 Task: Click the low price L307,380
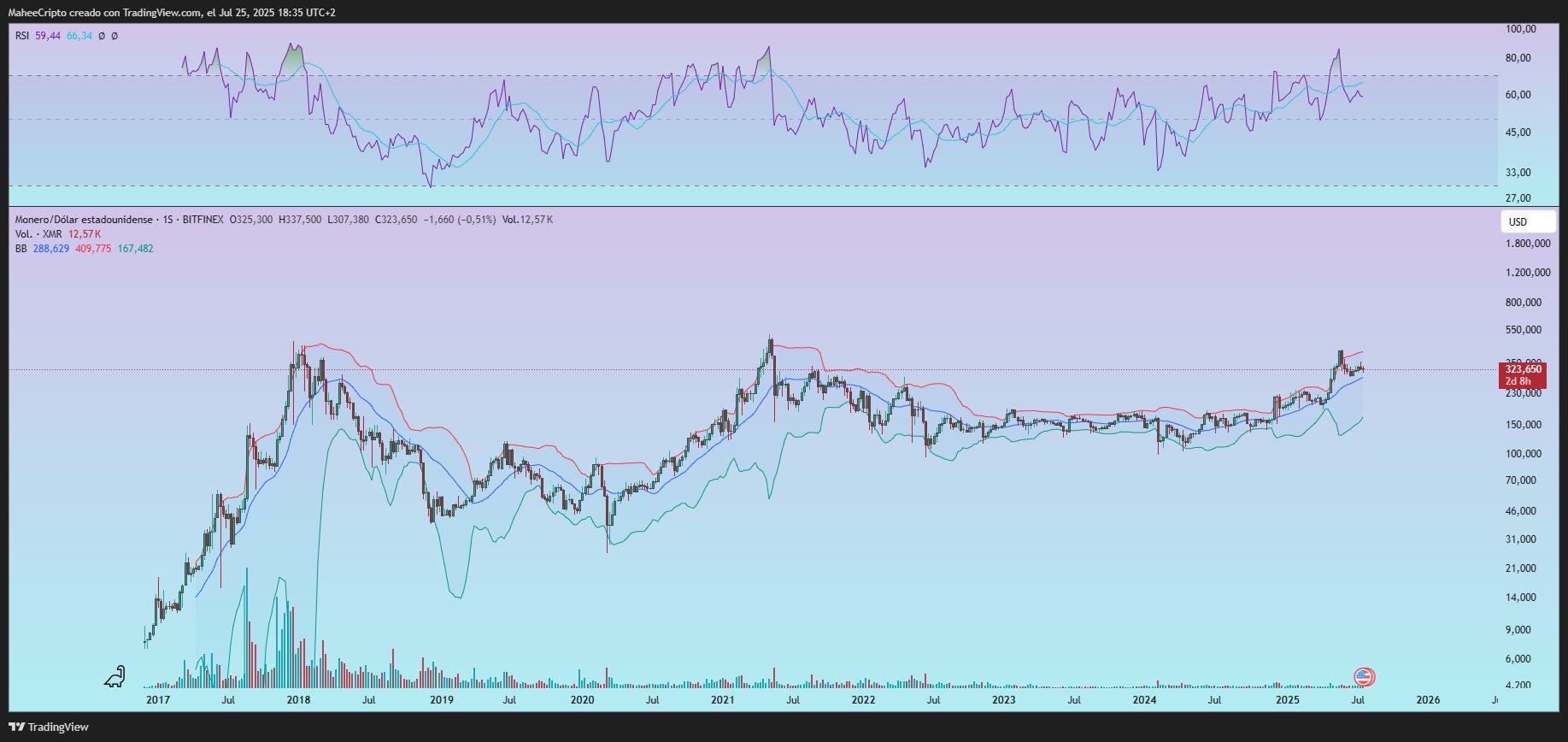(348, 220)
